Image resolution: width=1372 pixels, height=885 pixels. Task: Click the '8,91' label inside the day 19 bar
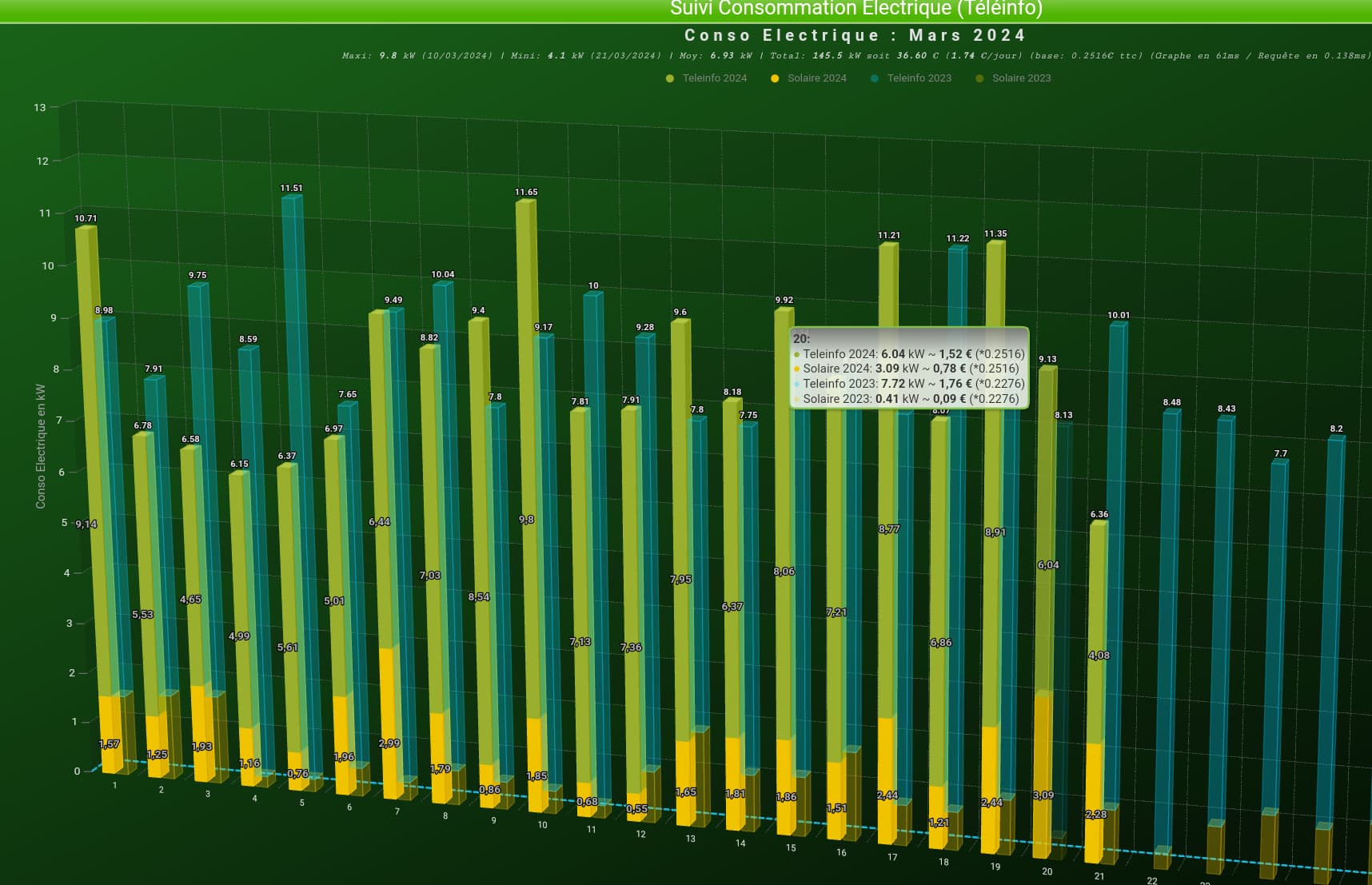(x=995, y=532)
